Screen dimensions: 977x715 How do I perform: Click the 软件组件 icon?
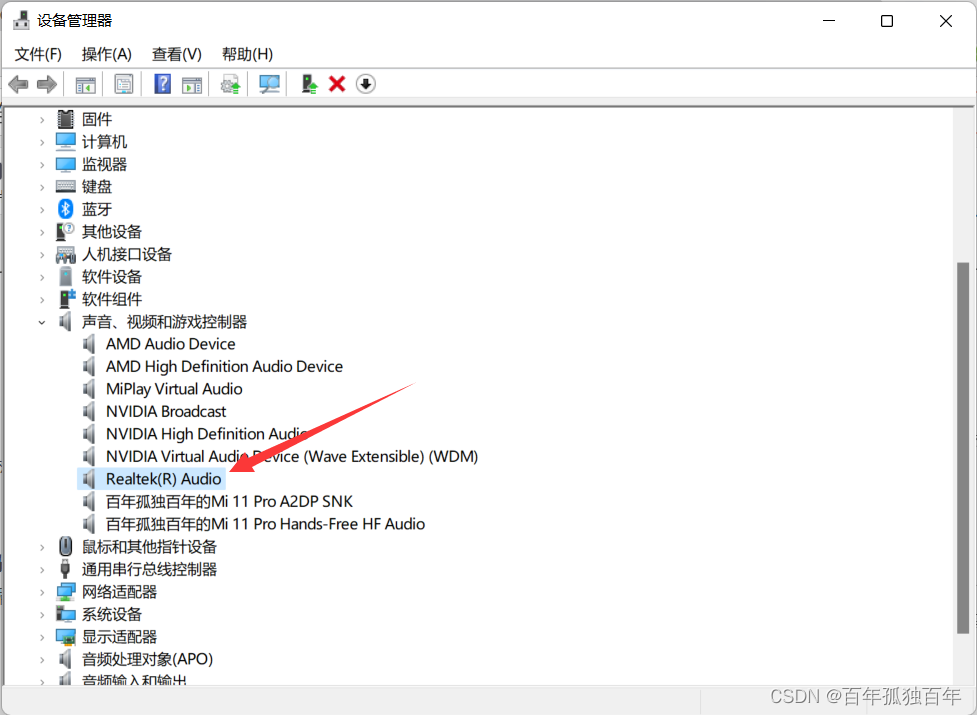(x=66, y=299)
